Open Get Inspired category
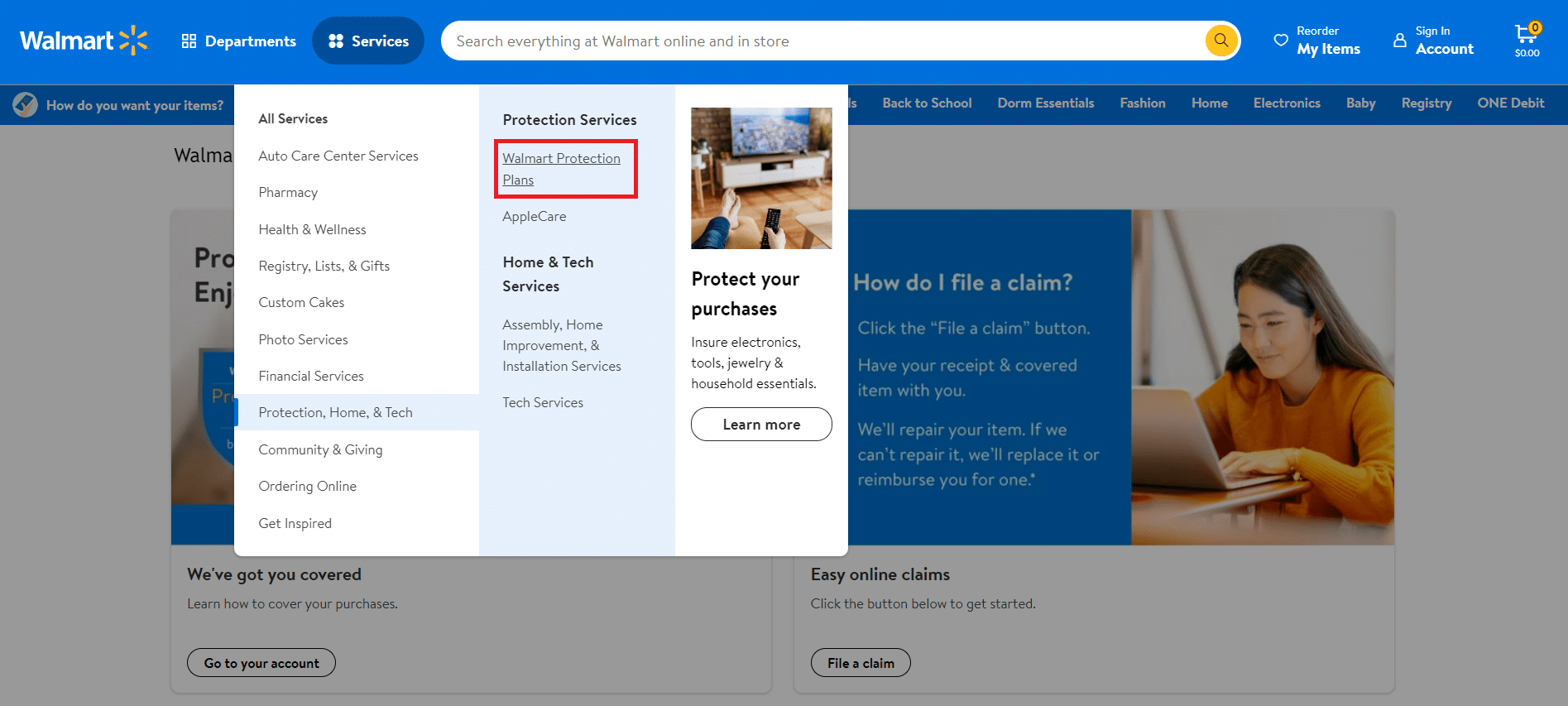Viewport: 1568px width, 706px height. (x=295, y=523)
